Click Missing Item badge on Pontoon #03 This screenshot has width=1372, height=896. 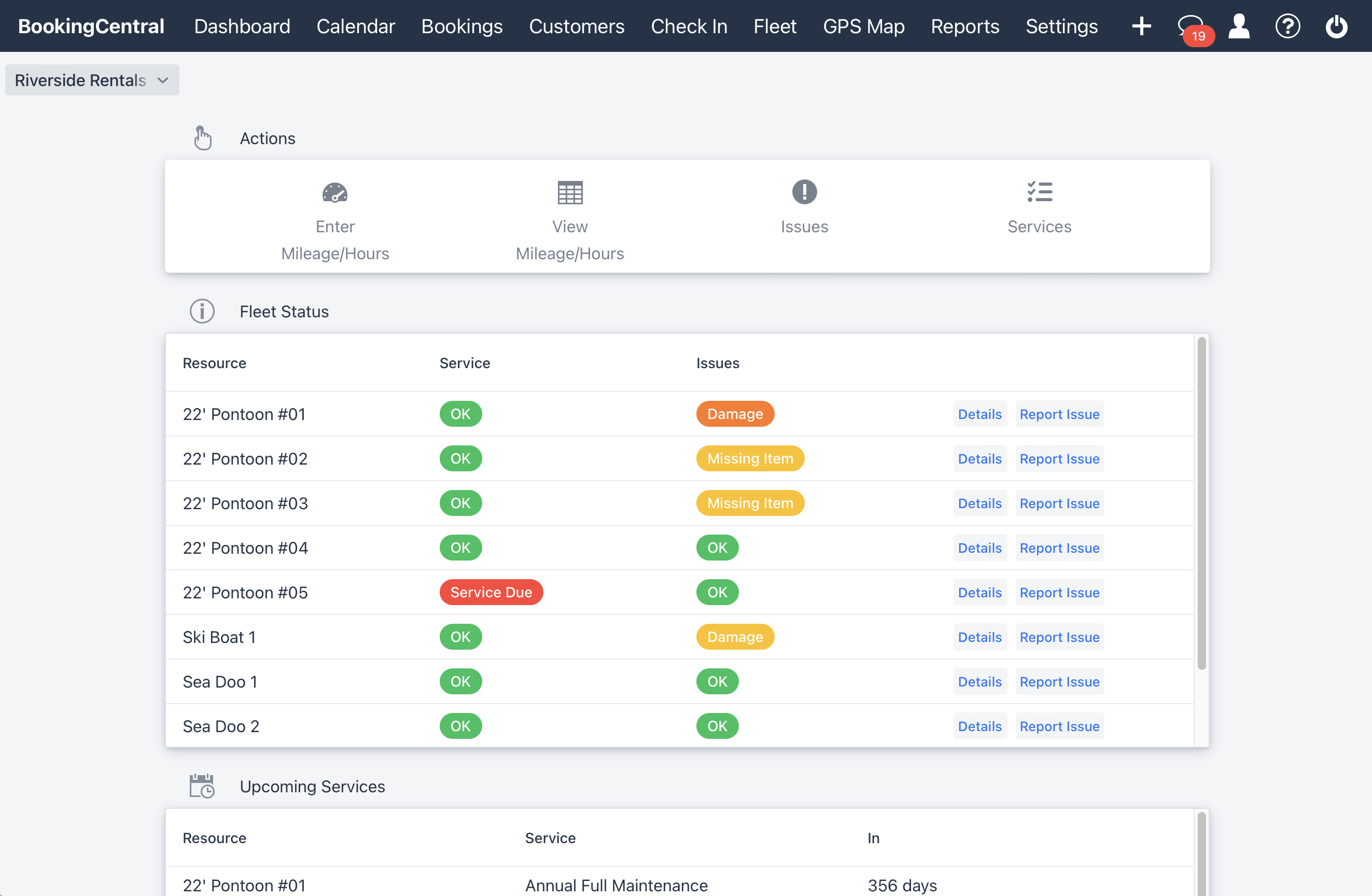click(x=750, y=503)
